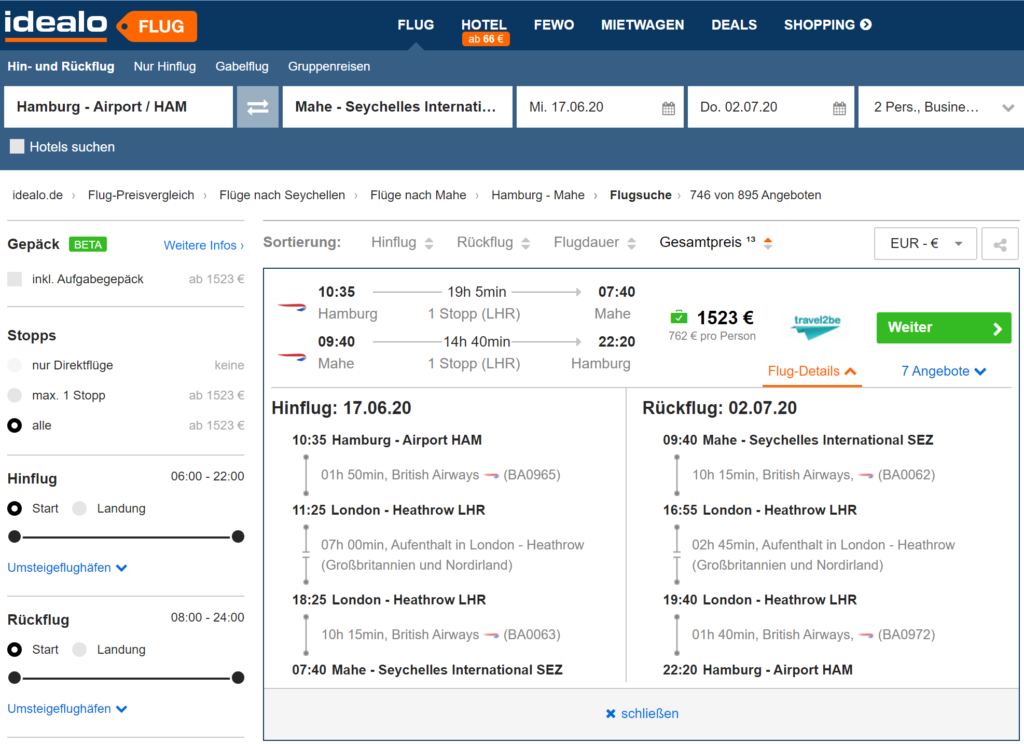Click the x icon beside schließen
The width and height of the screenshot is (1024, 744).
tap(611, 714)
